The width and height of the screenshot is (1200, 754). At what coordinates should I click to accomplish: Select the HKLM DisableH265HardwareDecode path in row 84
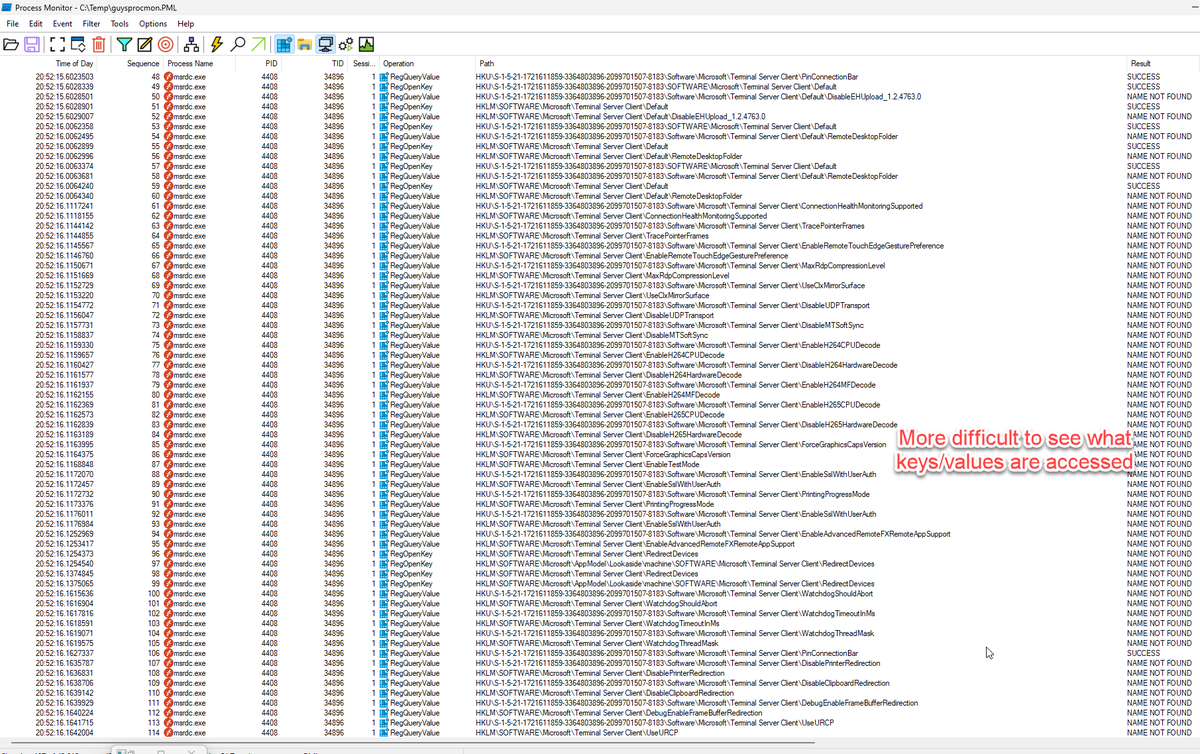[609, 435]
